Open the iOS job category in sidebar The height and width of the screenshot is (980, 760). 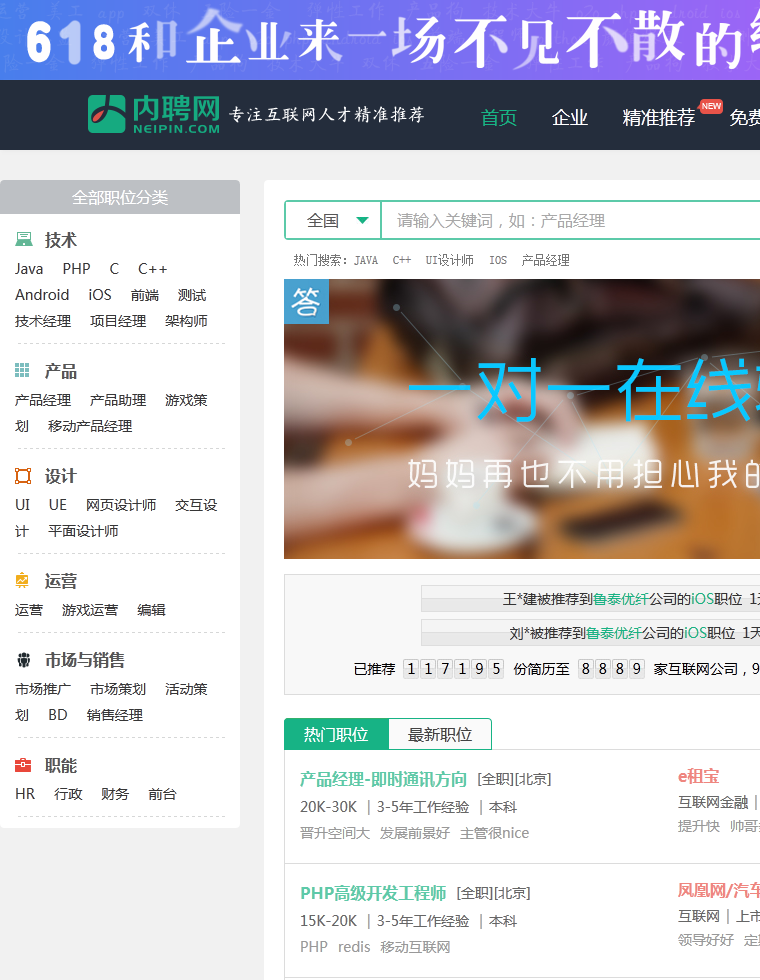pyautogui.click(x=100, y=295)
